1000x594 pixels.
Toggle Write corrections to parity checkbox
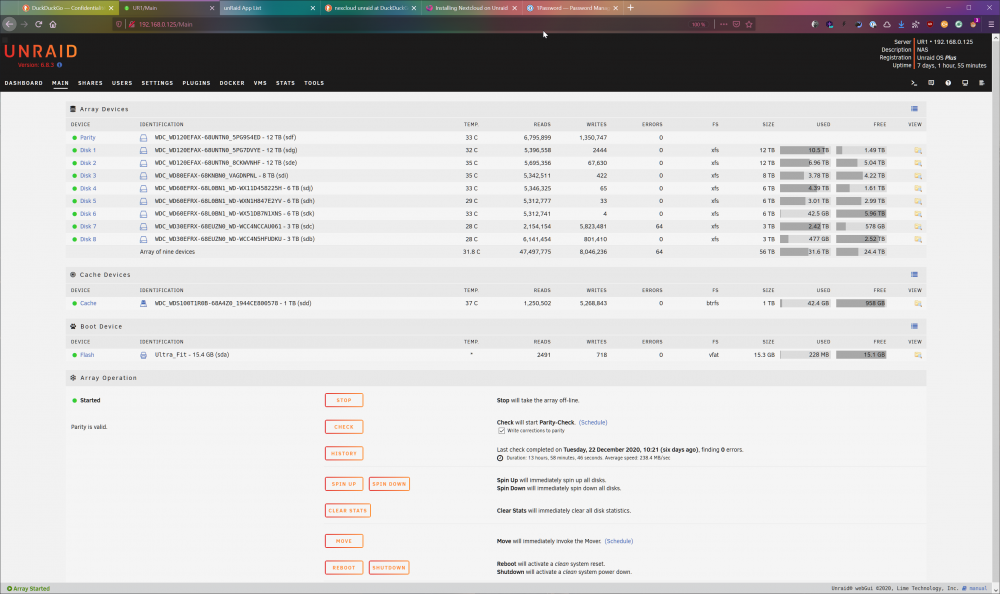tap(501, 431)
